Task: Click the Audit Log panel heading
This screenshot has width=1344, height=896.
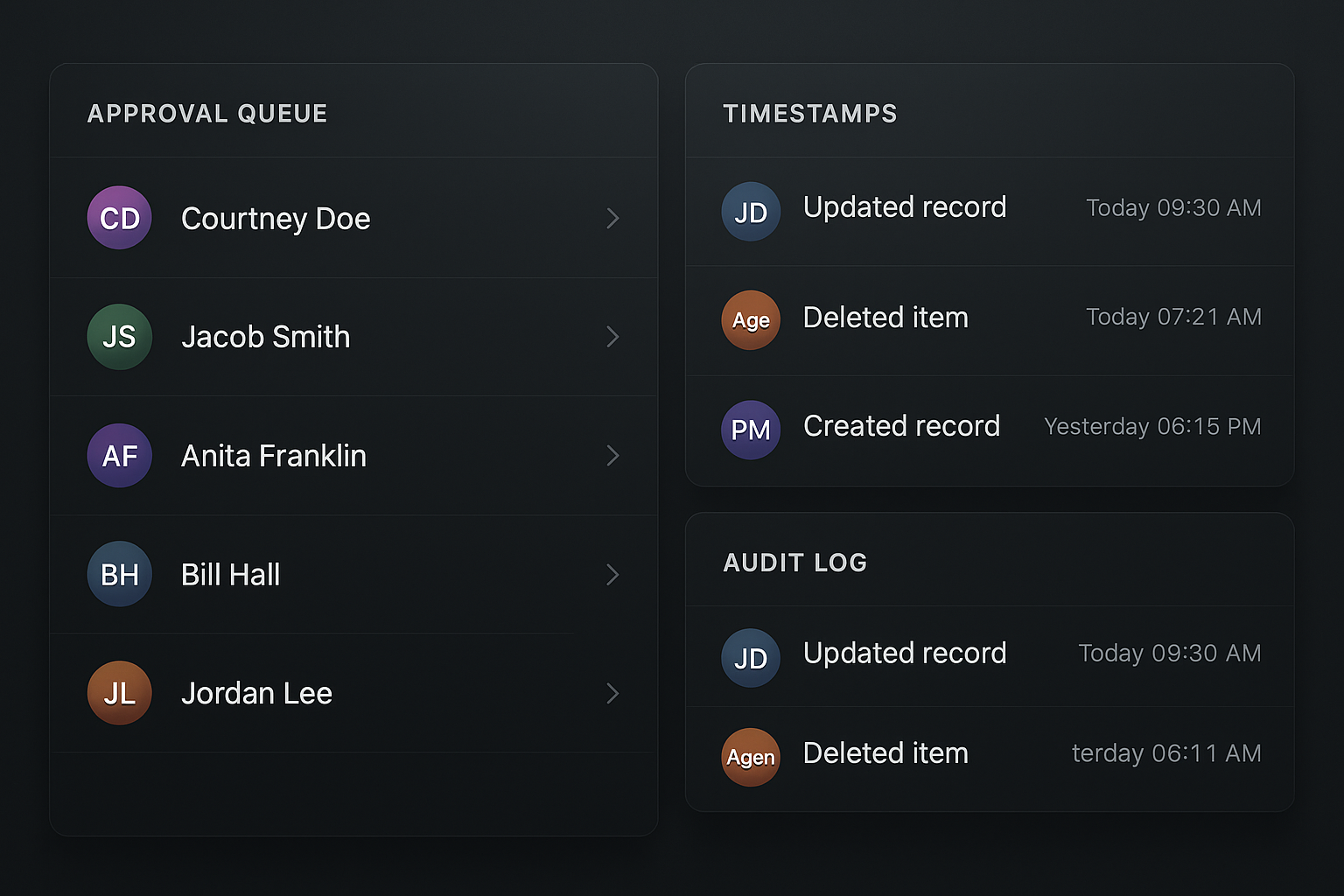Action: [x=795, y=563]
